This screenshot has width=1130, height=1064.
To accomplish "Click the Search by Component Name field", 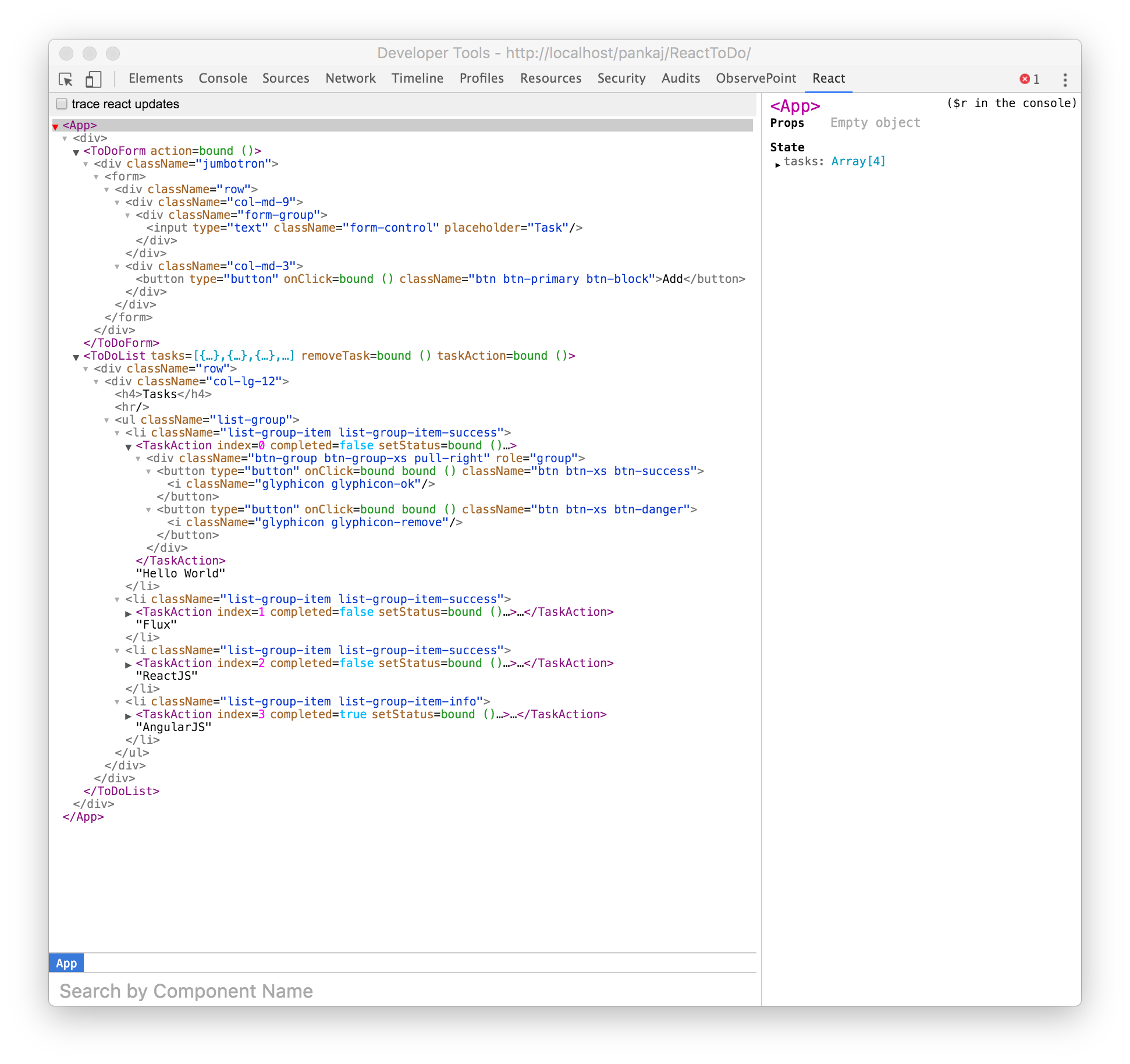I will 403,991.
